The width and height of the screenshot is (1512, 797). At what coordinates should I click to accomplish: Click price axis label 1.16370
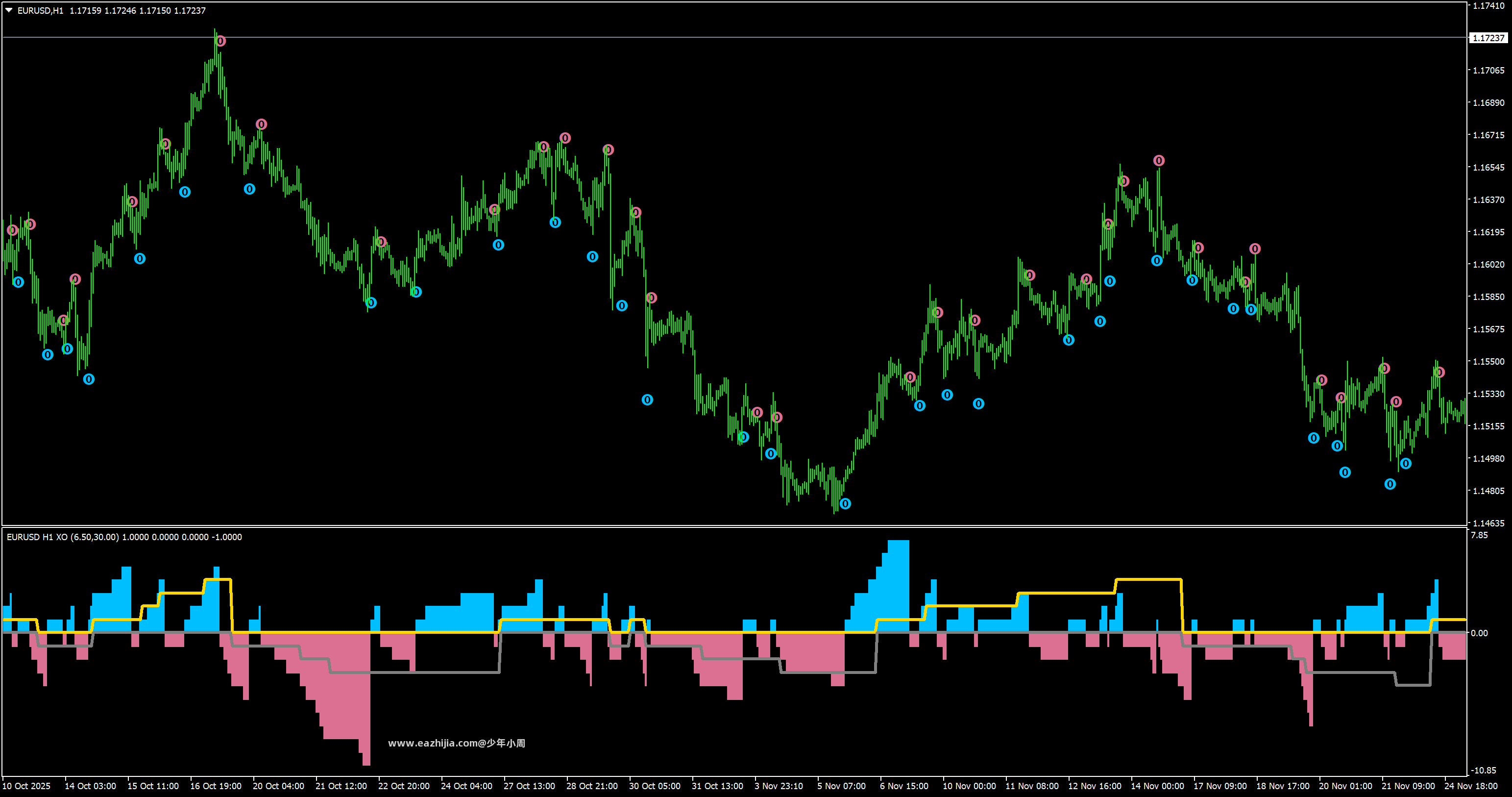coord(1488,199)
